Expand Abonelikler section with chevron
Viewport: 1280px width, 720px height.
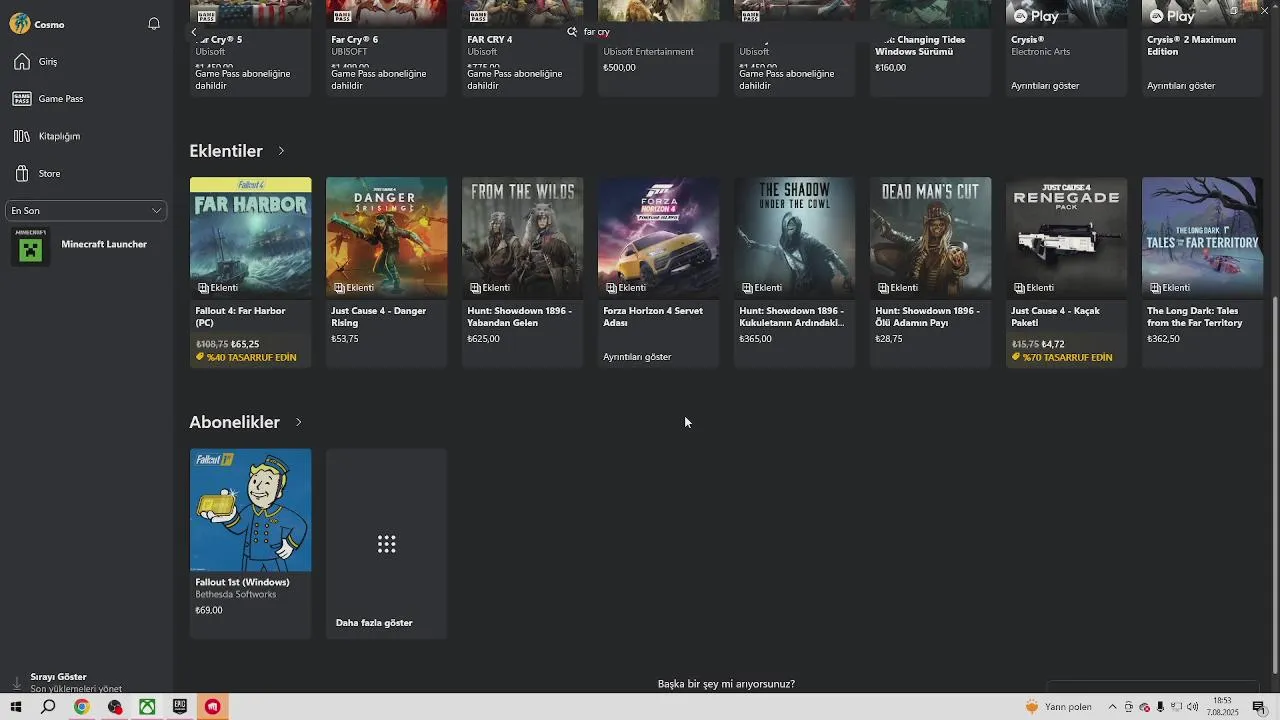[298, 422]
